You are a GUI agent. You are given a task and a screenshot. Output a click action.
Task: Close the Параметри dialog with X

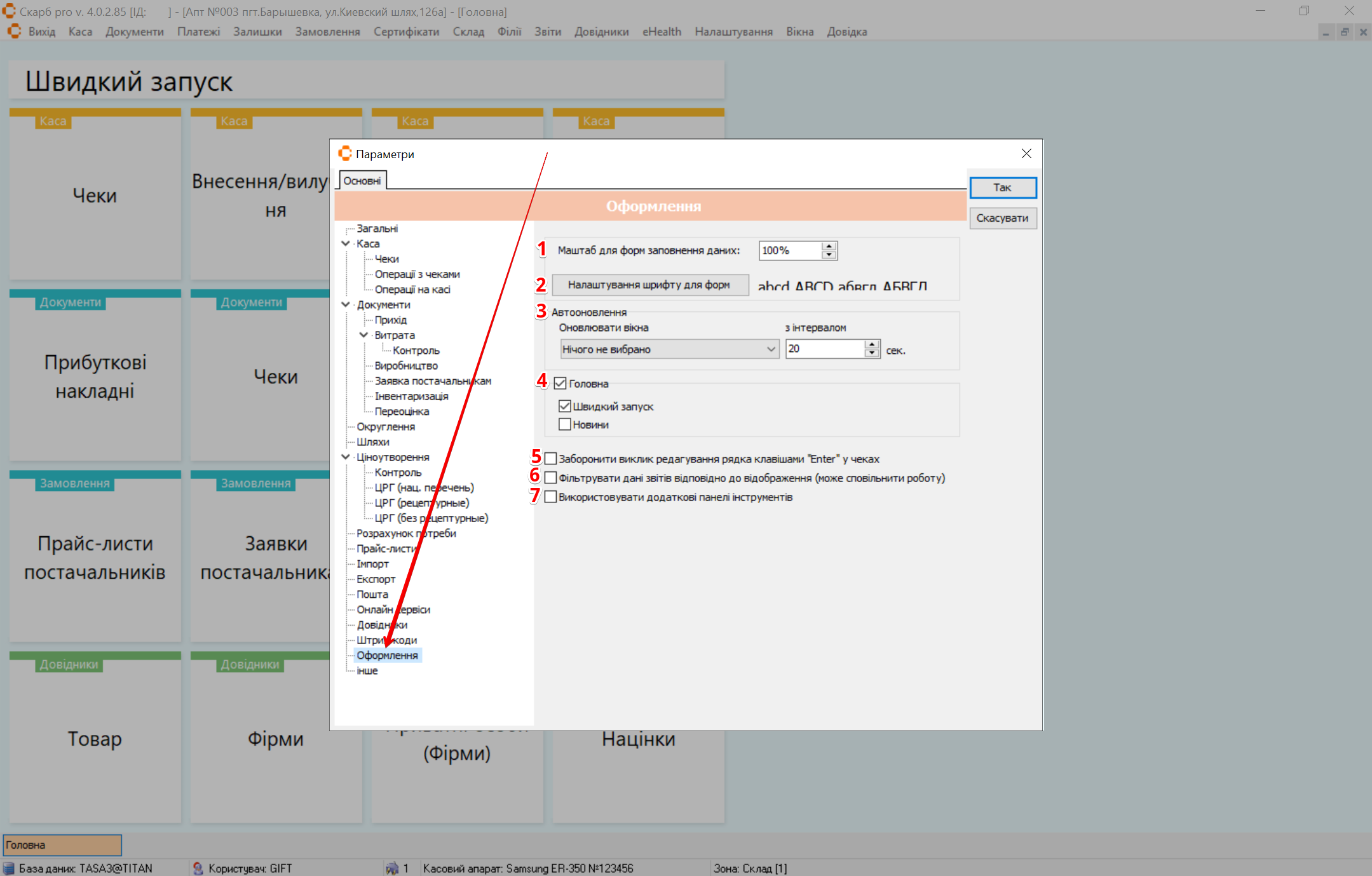coord(1026,154)
